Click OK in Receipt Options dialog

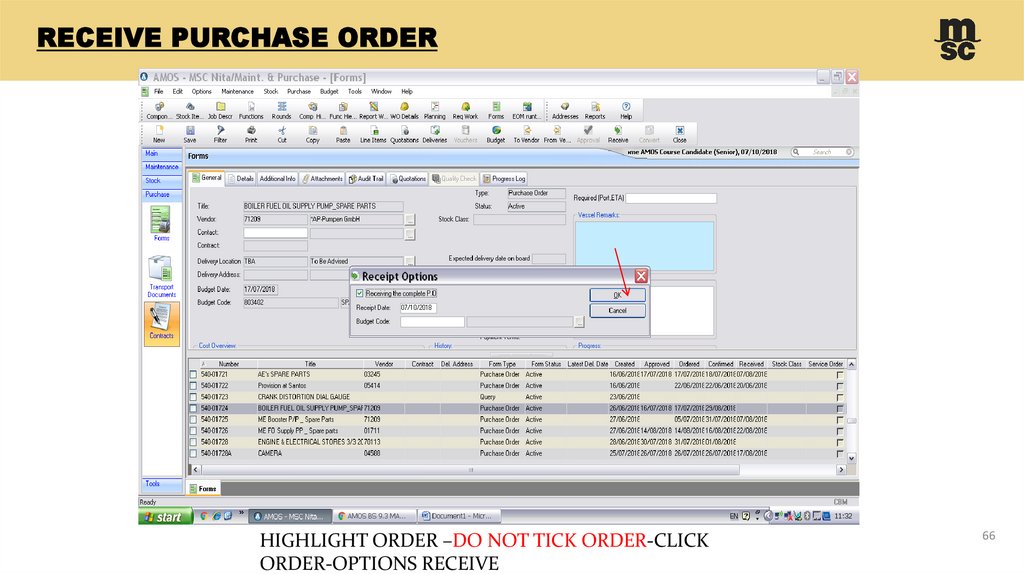point(617,295)
